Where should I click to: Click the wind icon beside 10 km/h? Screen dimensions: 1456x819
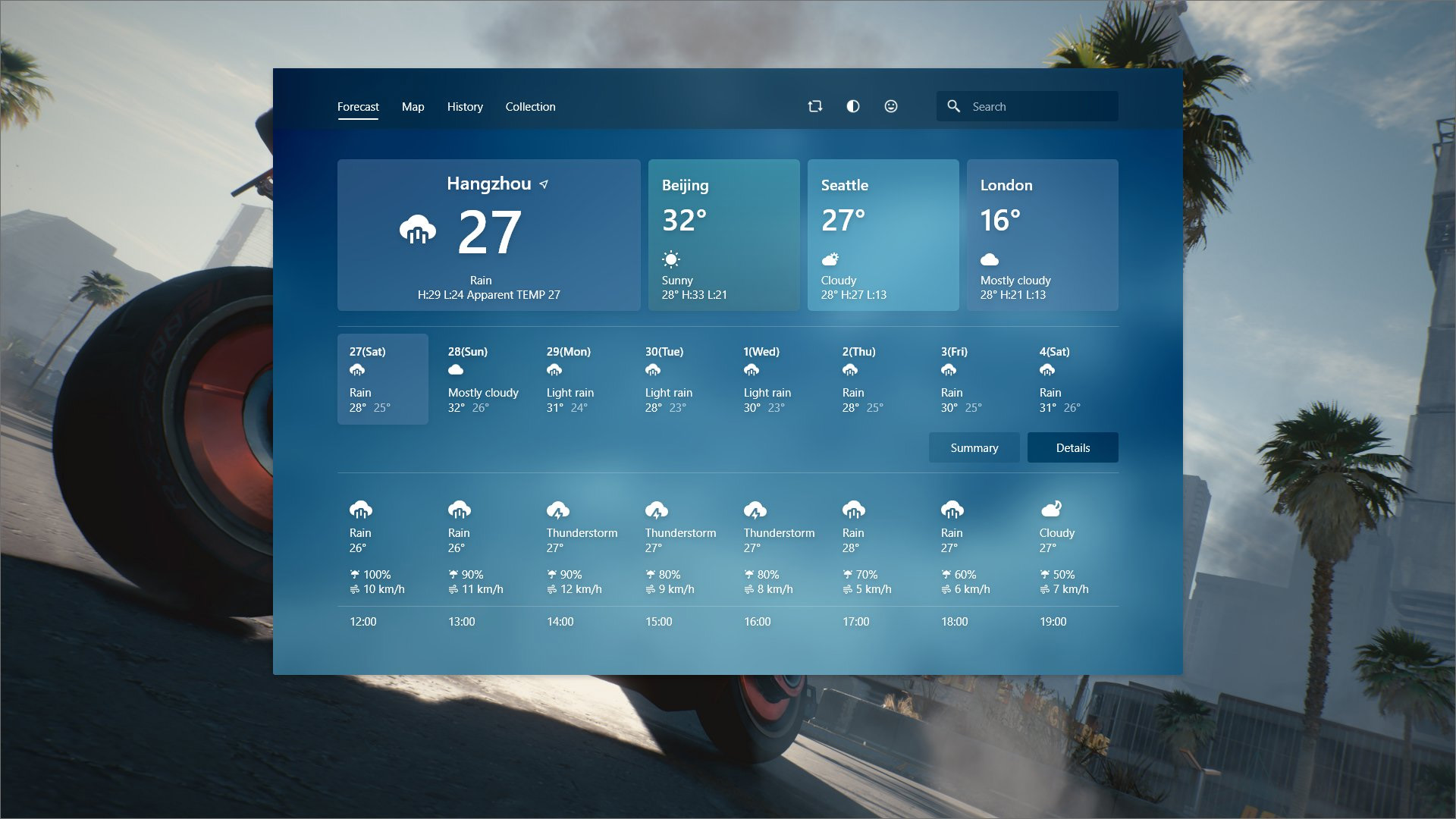click(x=354, y=589)
